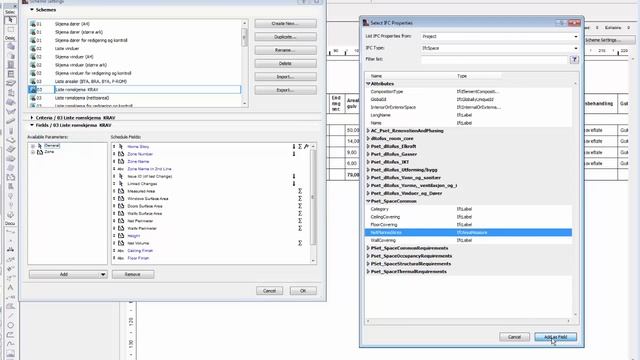Toggle sort order on Issue ID row
640x360 pixels.
(294, 176)
